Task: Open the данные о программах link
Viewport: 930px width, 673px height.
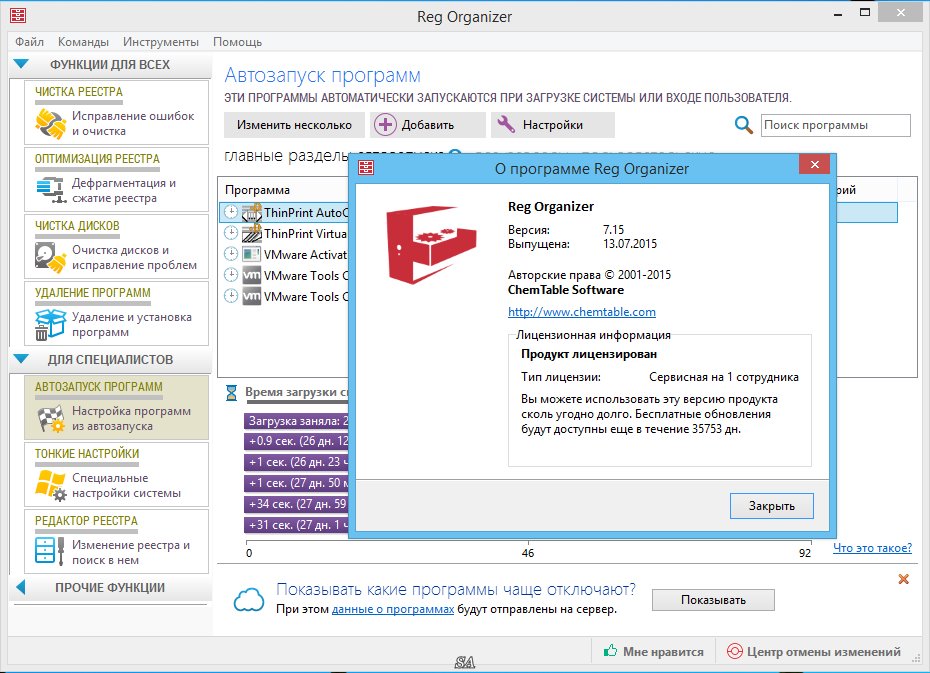Action: (393, 609)
